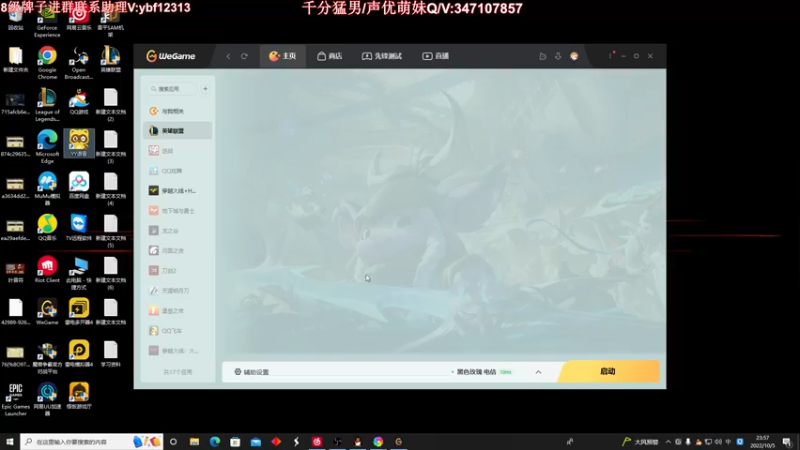Open MuMu模拟器 desktop shortcut
This screenshot has width=800, height=450.
click(47, 188)
